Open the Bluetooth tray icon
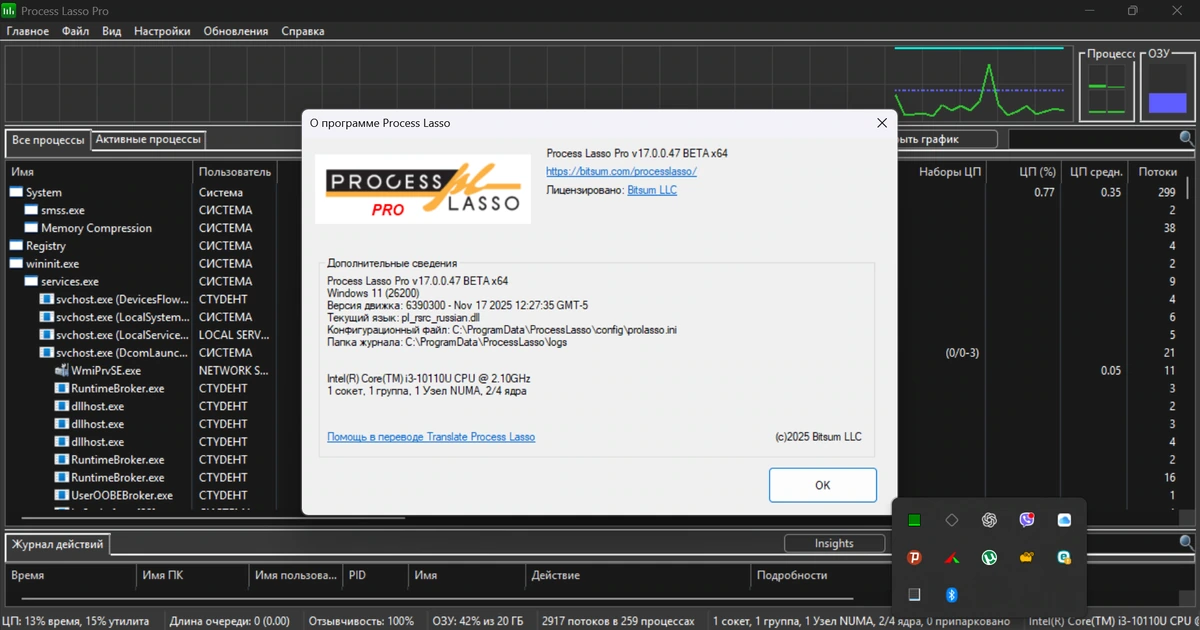The width and height of the screenshot is (1200, 630). 952,594
